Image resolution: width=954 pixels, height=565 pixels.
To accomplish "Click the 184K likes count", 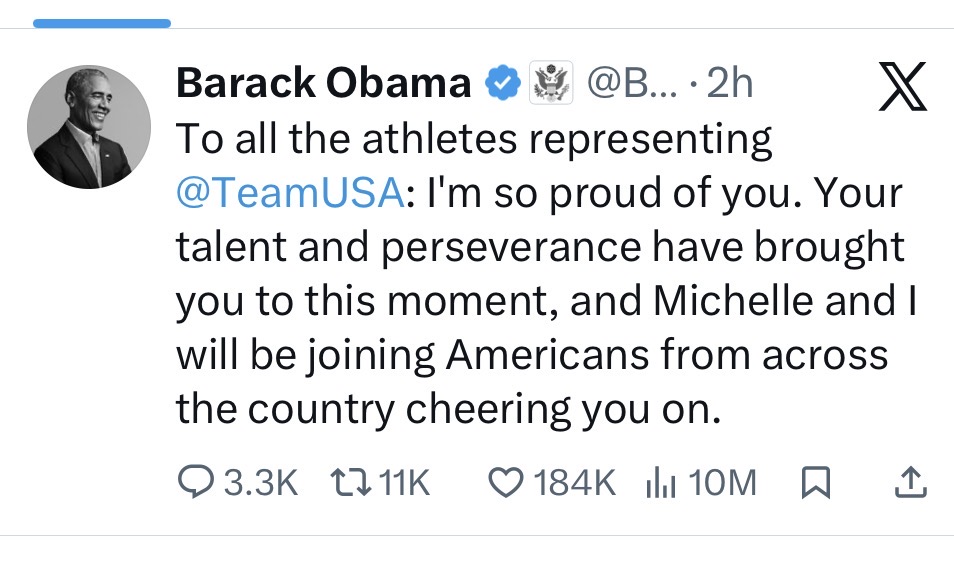I will [x=574, y=484].
